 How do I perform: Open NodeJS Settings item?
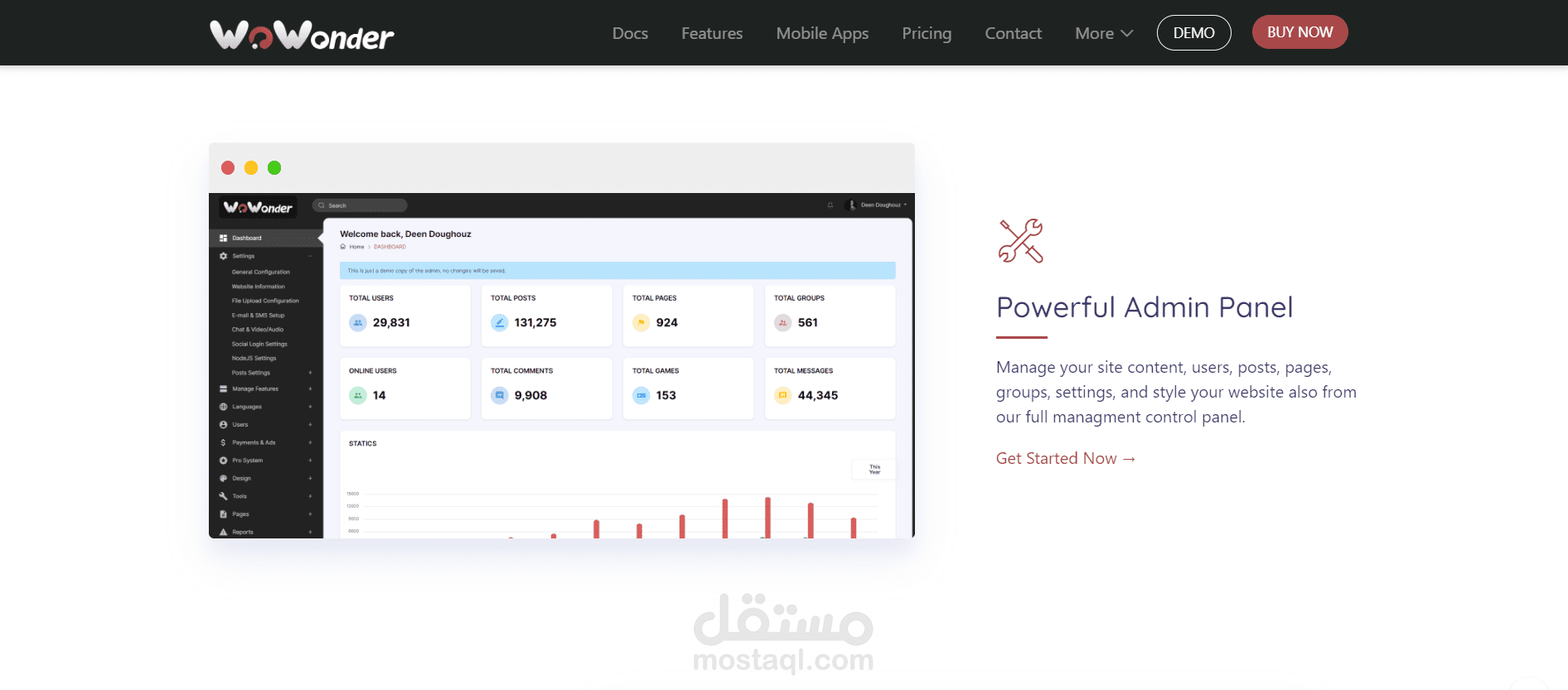(x=254, y=359)
